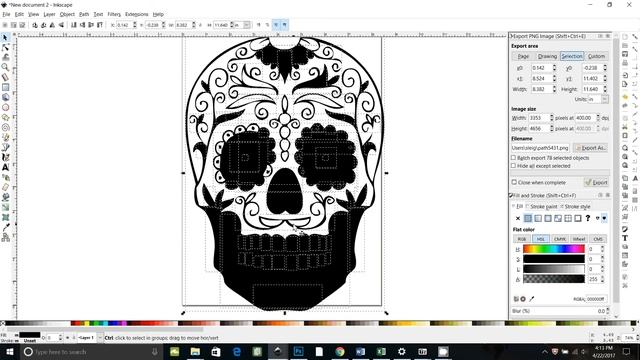The image size is (640, 360).
Task: Click the Hue rainbow slider
Action: [554, 249]
